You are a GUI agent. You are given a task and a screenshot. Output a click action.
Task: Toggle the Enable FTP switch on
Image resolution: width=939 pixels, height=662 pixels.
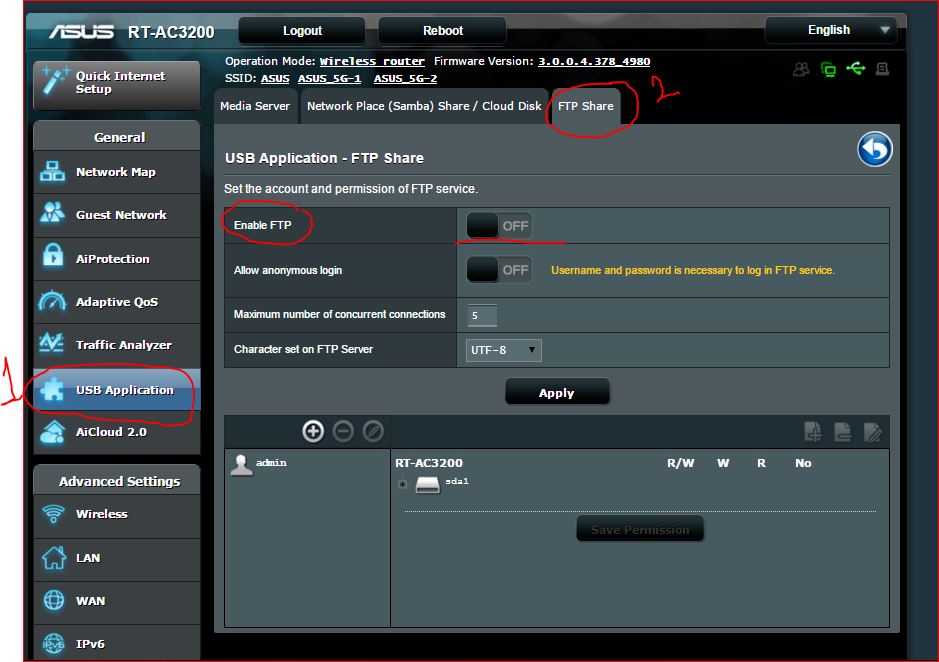point(499,224)
